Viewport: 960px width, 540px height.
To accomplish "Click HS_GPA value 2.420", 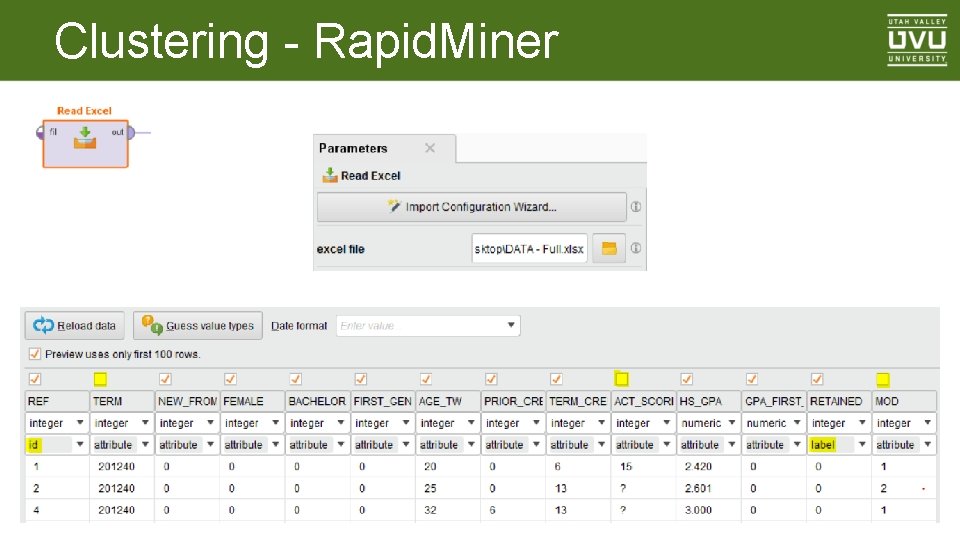I will tap(698, 467).
